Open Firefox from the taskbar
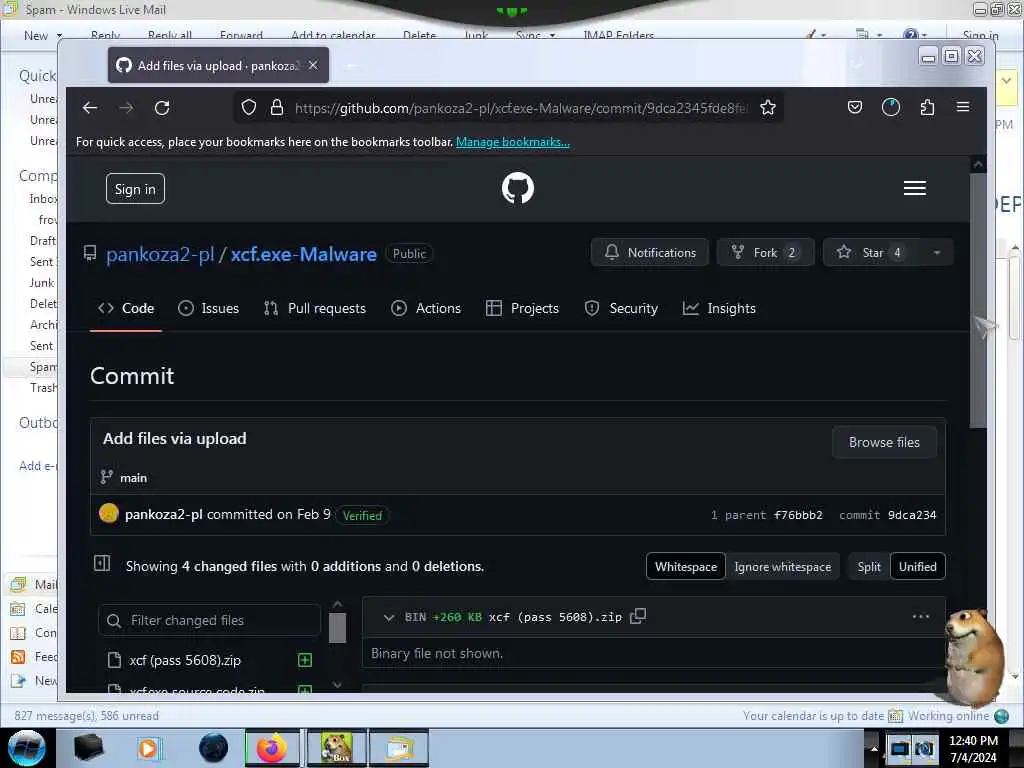 (272, 748)
